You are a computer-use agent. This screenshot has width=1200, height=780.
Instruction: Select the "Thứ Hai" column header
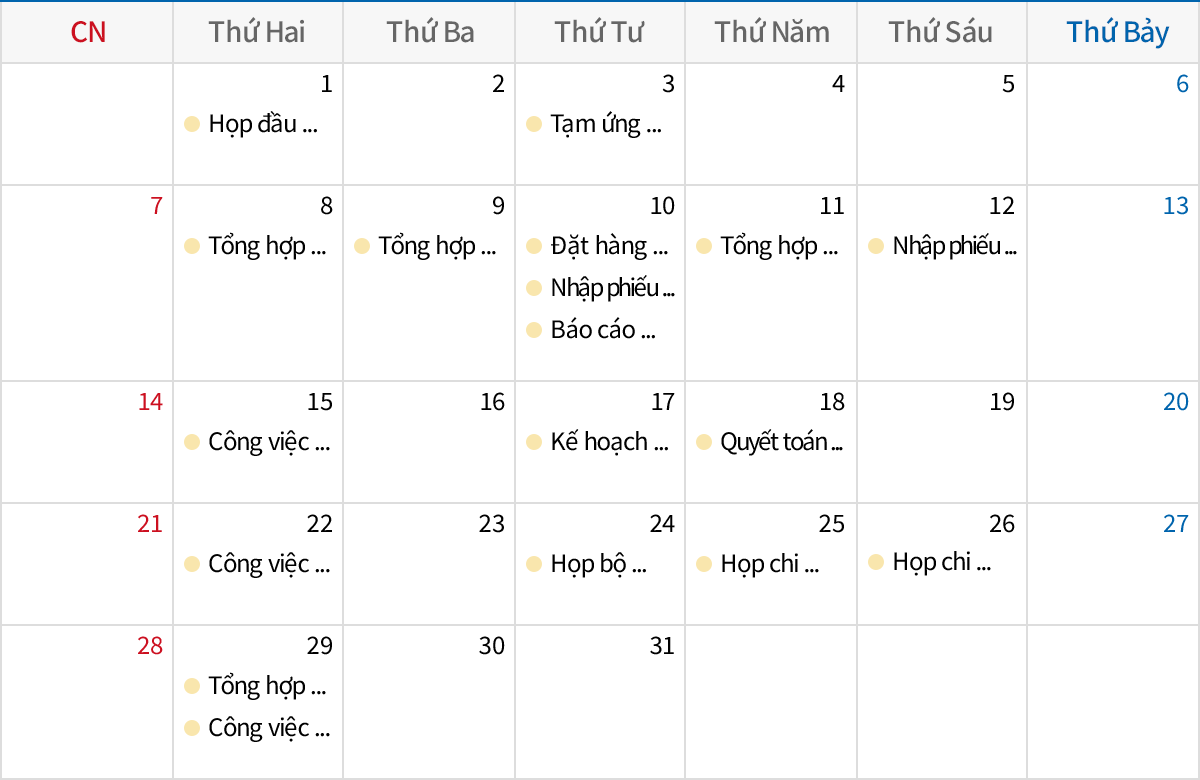tap(258, 32)
